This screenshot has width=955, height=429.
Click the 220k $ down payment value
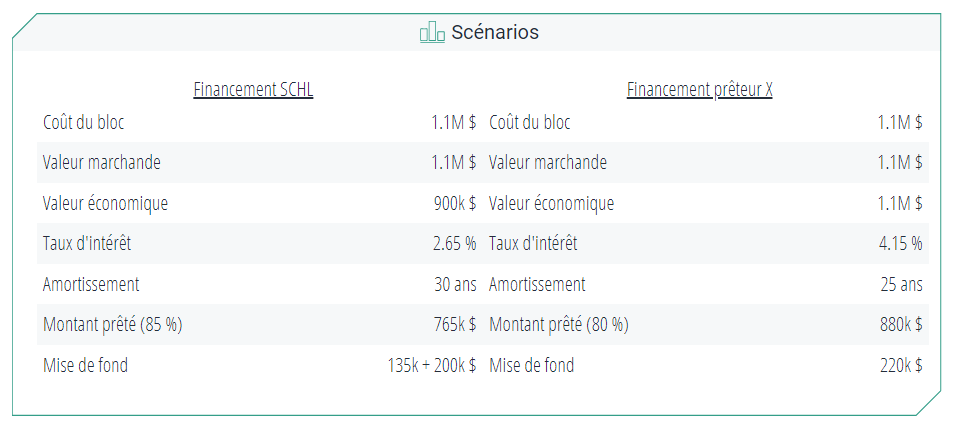[x=900, y=365]
